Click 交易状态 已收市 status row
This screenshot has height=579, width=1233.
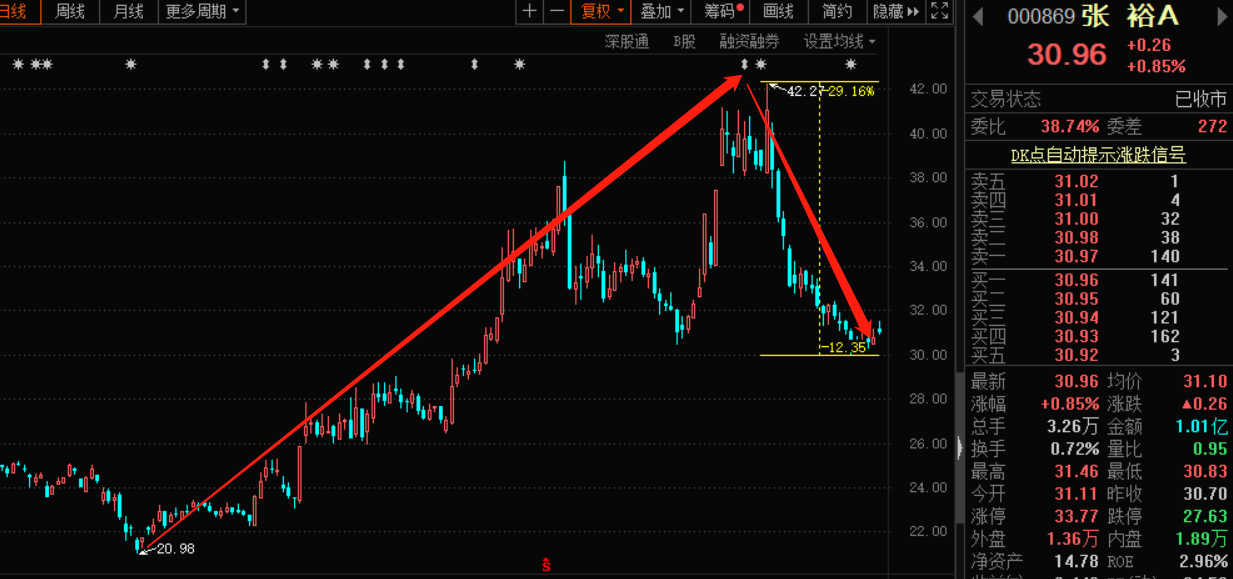[x=1099, y=99]
